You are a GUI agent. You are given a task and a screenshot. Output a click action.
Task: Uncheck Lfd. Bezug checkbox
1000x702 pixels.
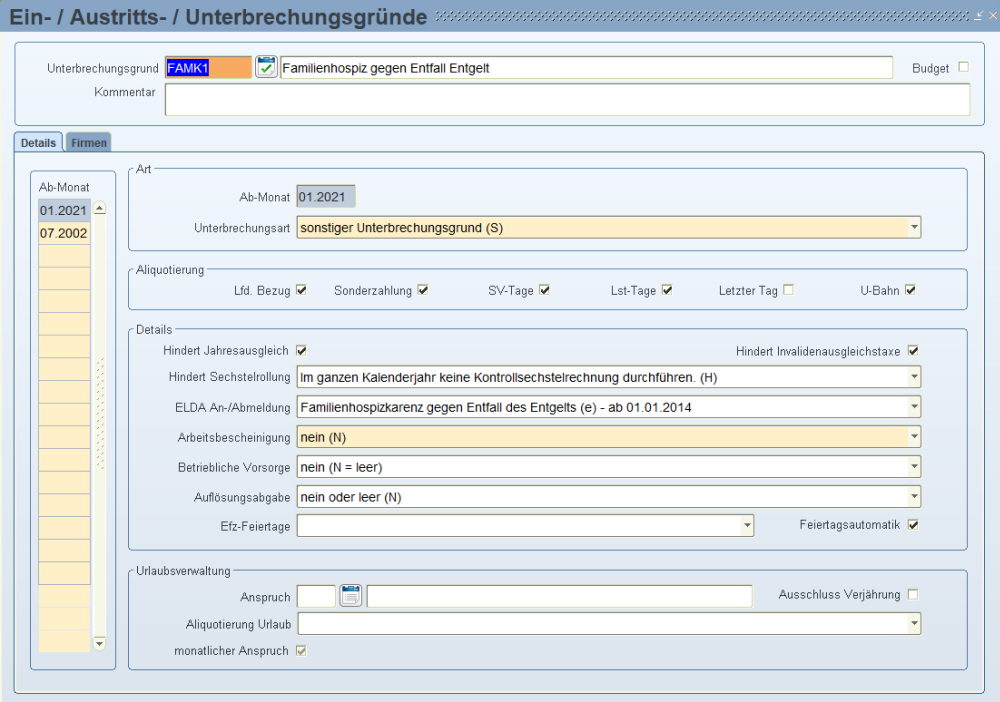click(x=302, y=290)
